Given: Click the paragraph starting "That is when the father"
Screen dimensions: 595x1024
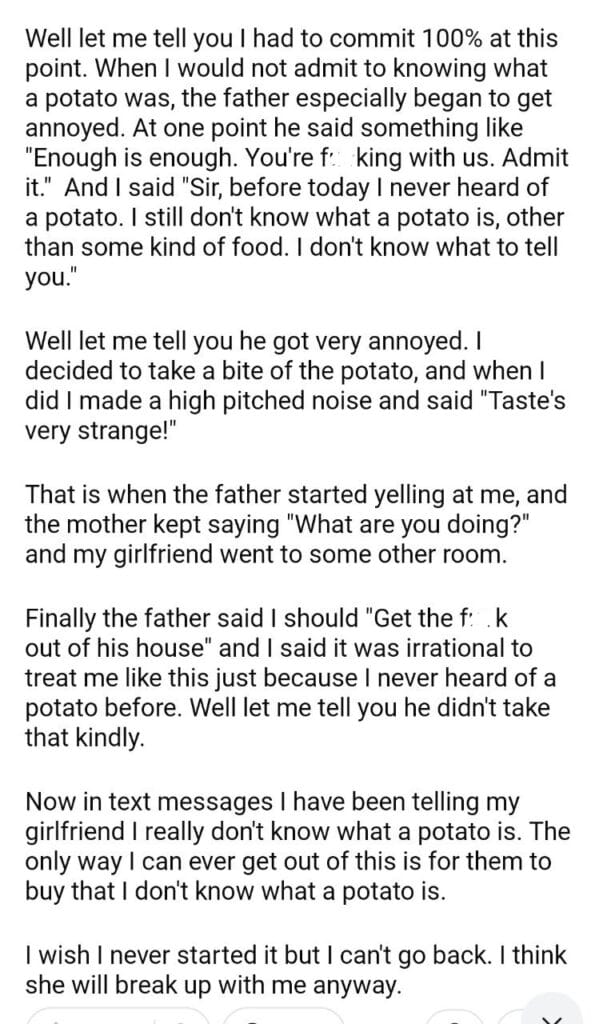Looking at the screenshot, I should click(x=296, y=524).
